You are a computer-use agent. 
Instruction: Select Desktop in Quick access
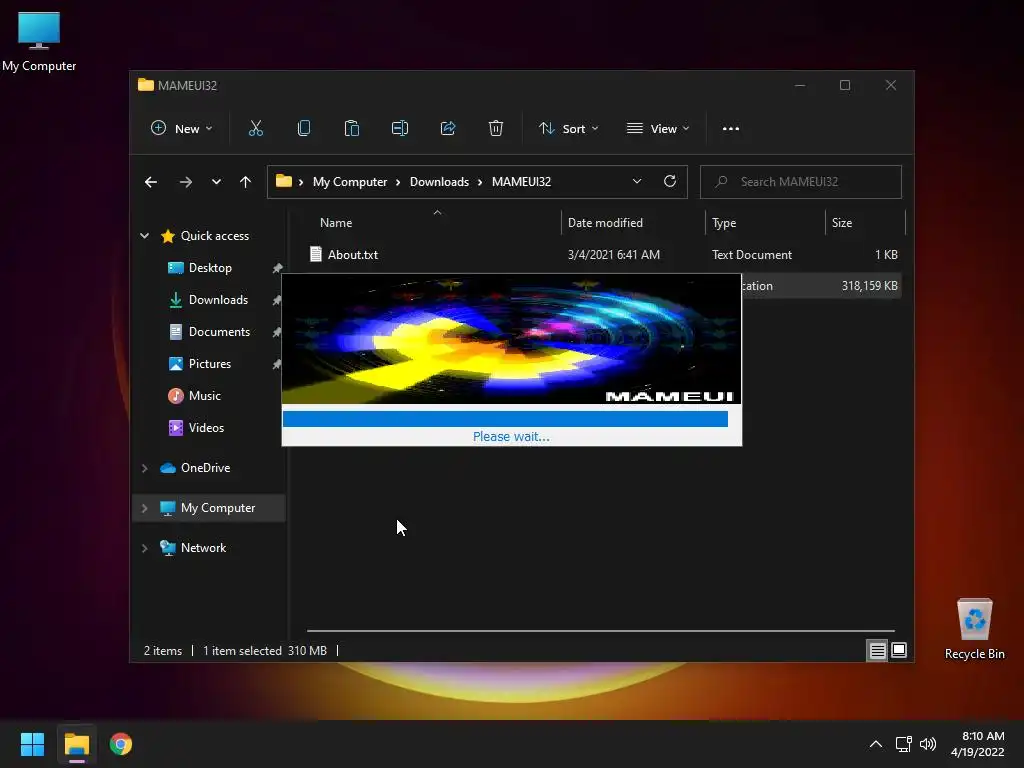[x=209, y=268]
